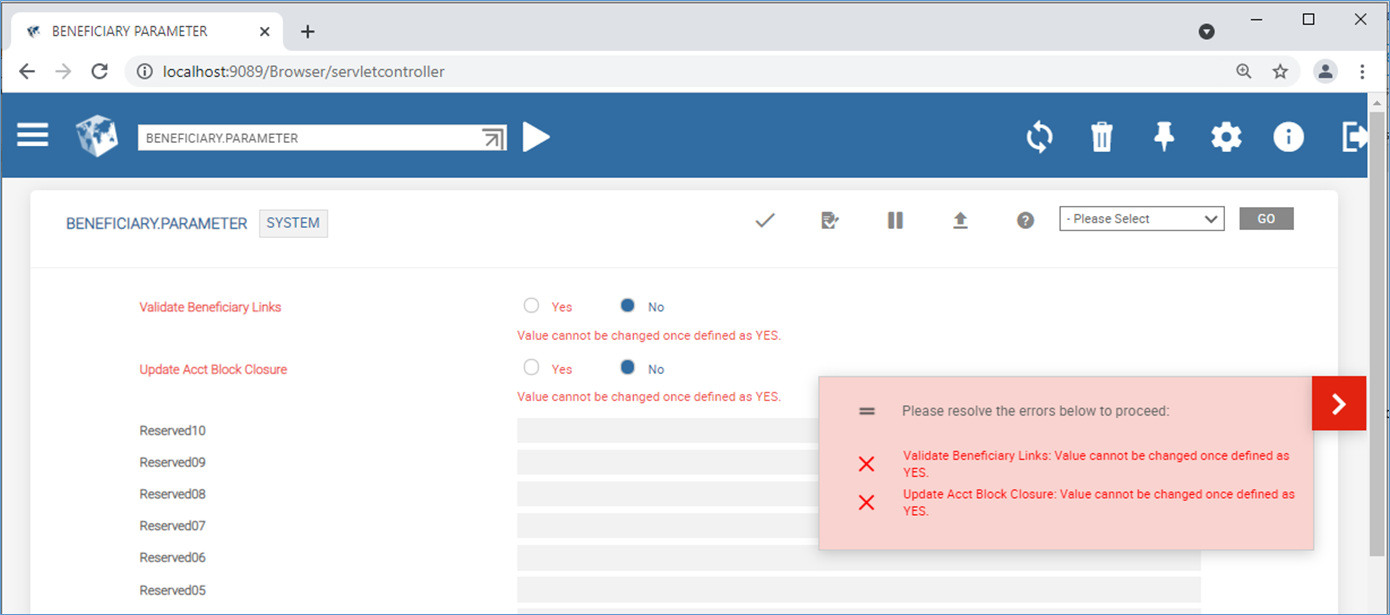Select Yes for Validate Beneficiary Links
Image resolution: width=1390 pixels, height=615 pixels.
[532, 306]
